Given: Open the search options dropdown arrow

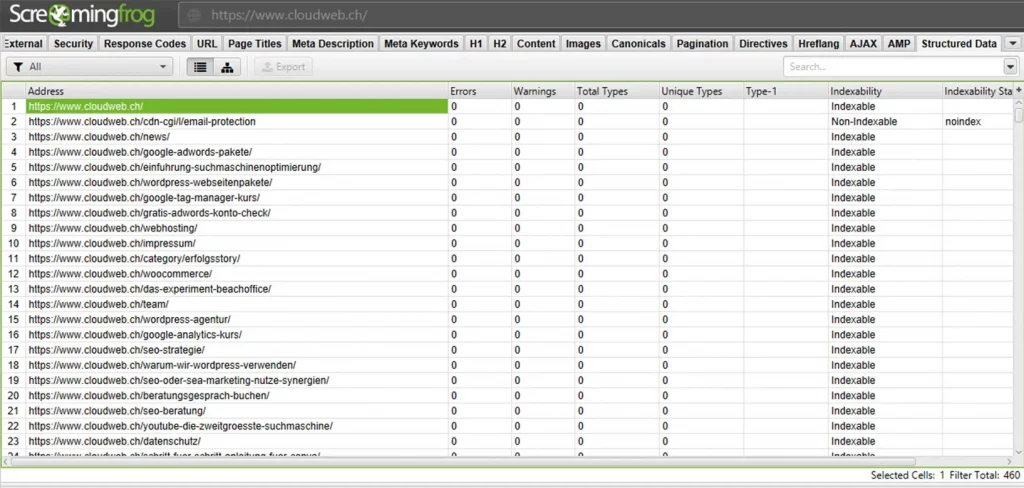Looking at the screenshot, I should 1011,67.
